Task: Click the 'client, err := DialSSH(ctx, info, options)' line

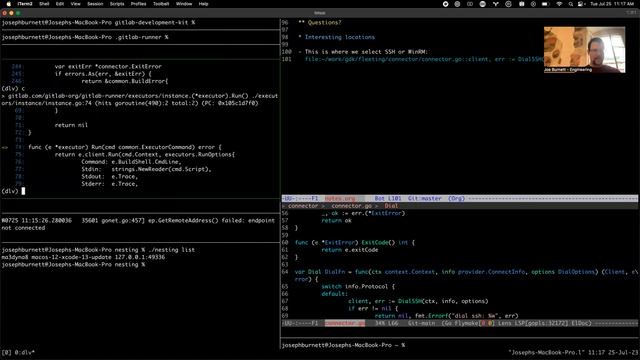Action: pos(418,301)
